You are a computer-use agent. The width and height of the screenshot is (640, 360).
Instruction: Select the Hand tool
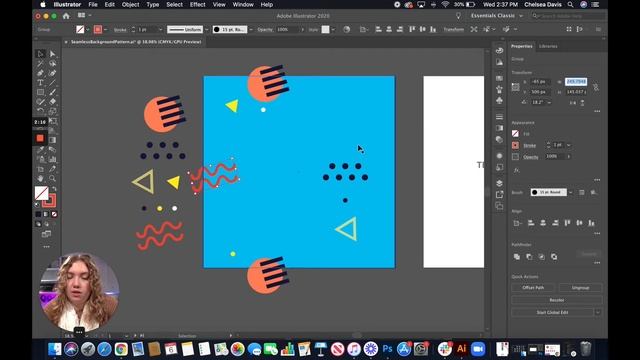click(40, 178)
